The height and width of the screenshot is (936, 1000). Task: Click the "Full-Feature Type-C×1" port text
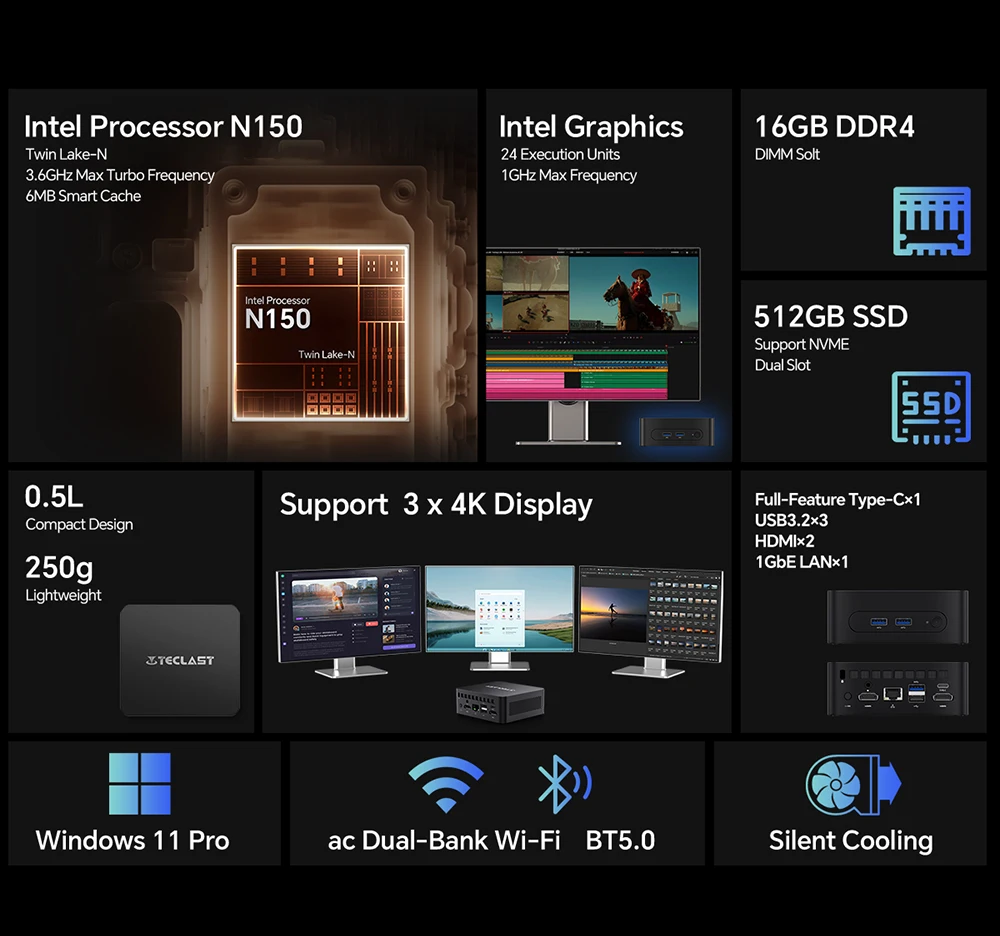coord(837,499)
